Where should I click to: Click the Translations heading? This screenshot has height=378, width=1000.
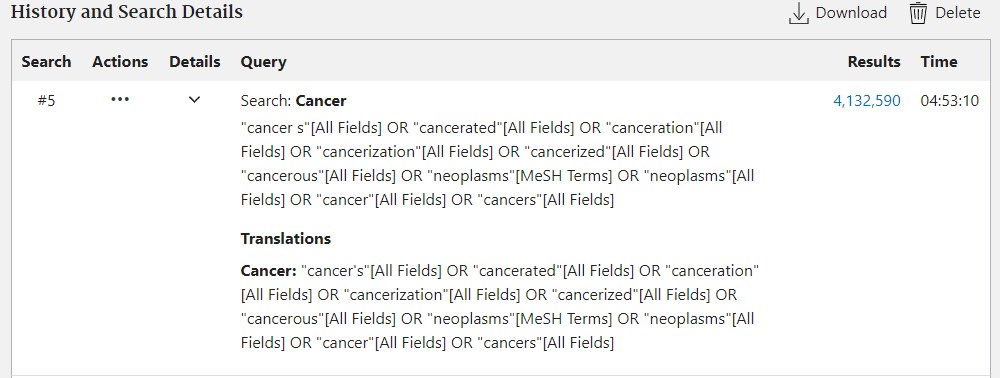pyautogui.click(x=286, y=239)
